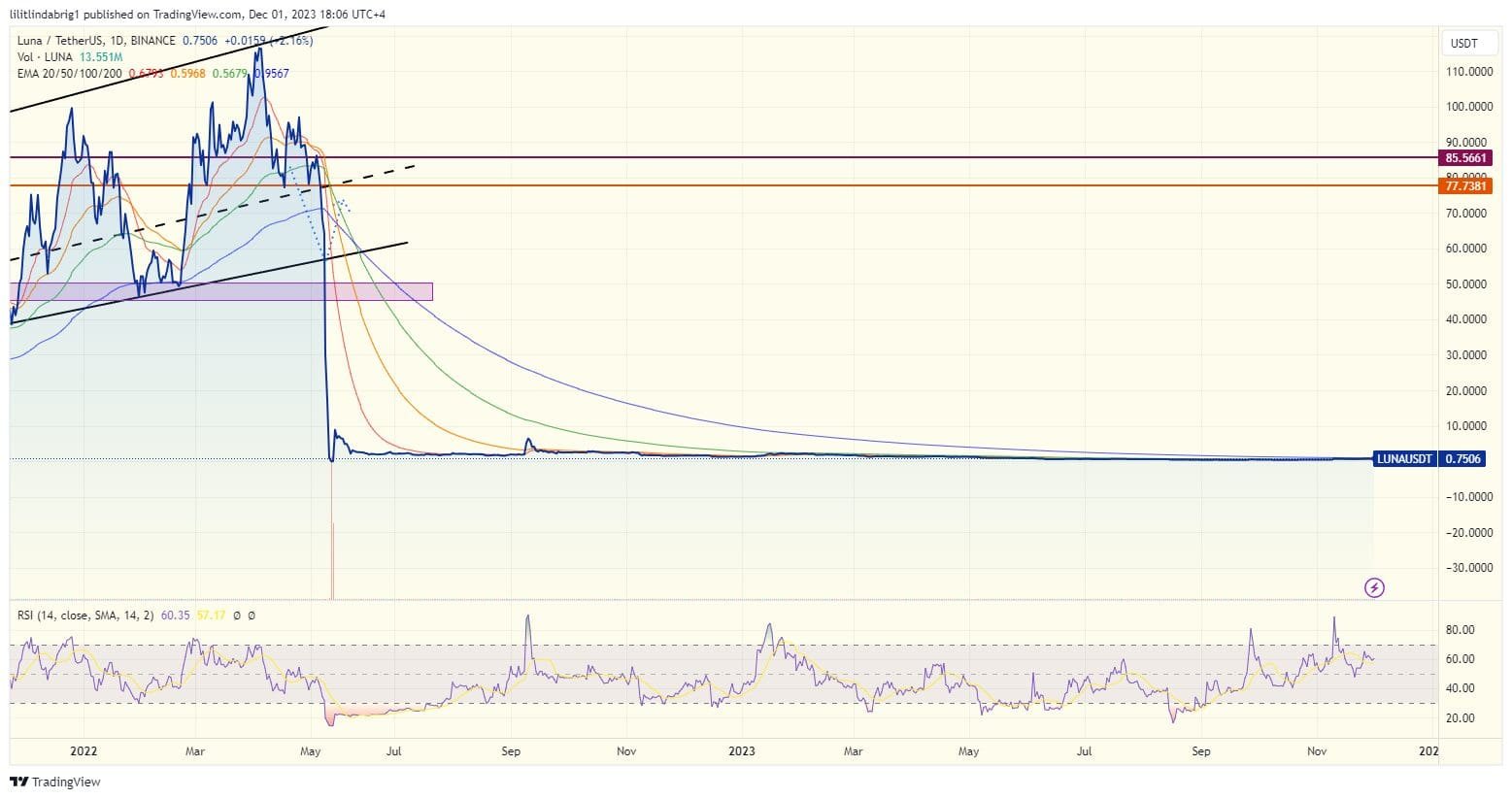Click the LUNAUSDT symbol tag on price line
Image resolution: width=1512 pixels, height=799 pixels.
(1405, 458)
